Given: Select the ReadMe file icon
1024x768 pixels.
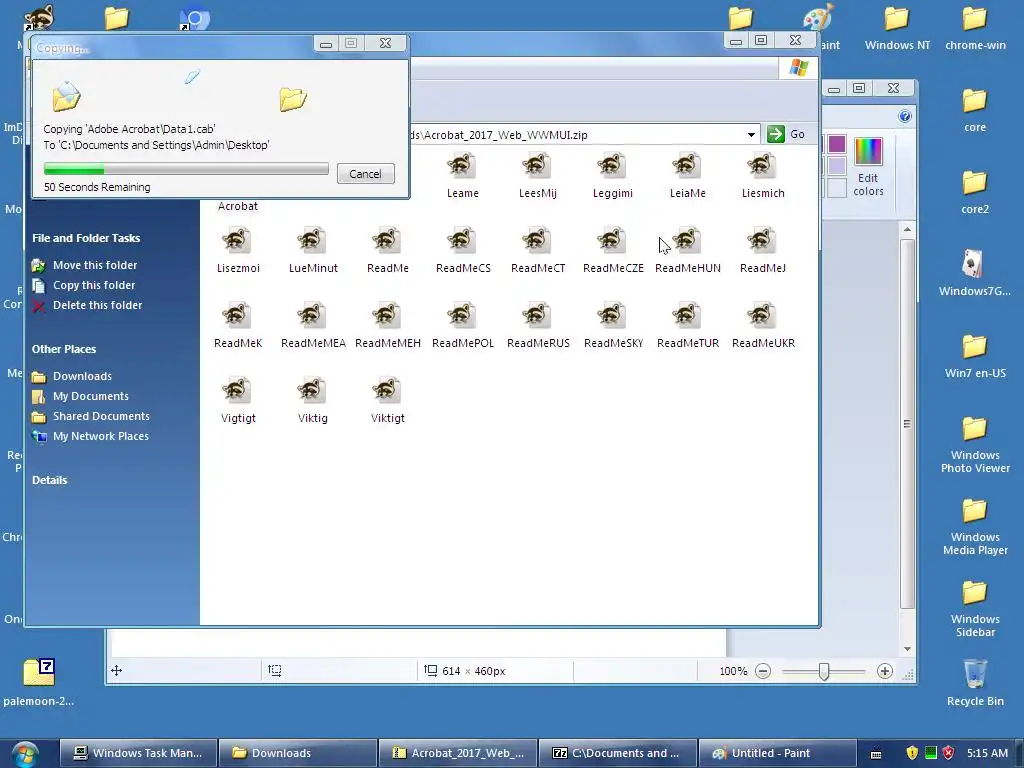Looking at the screenshot, I should click(x=388, y=241).
